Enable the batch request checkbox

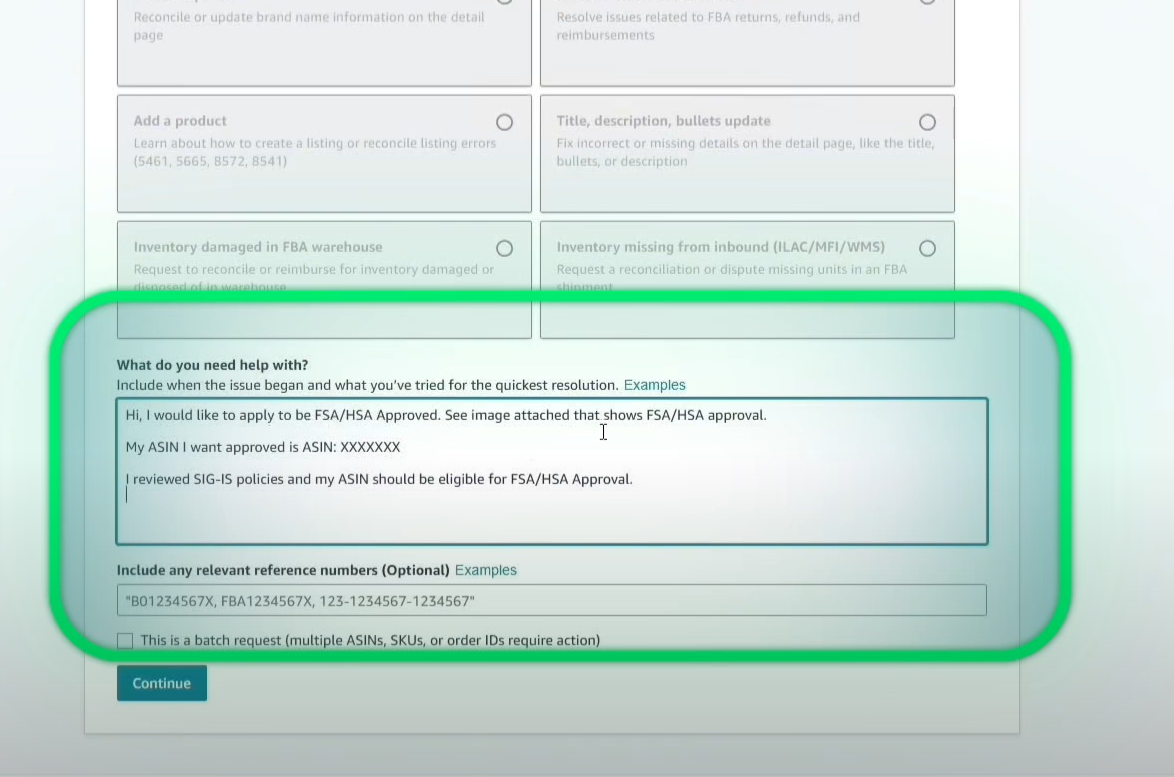[125, 640]
